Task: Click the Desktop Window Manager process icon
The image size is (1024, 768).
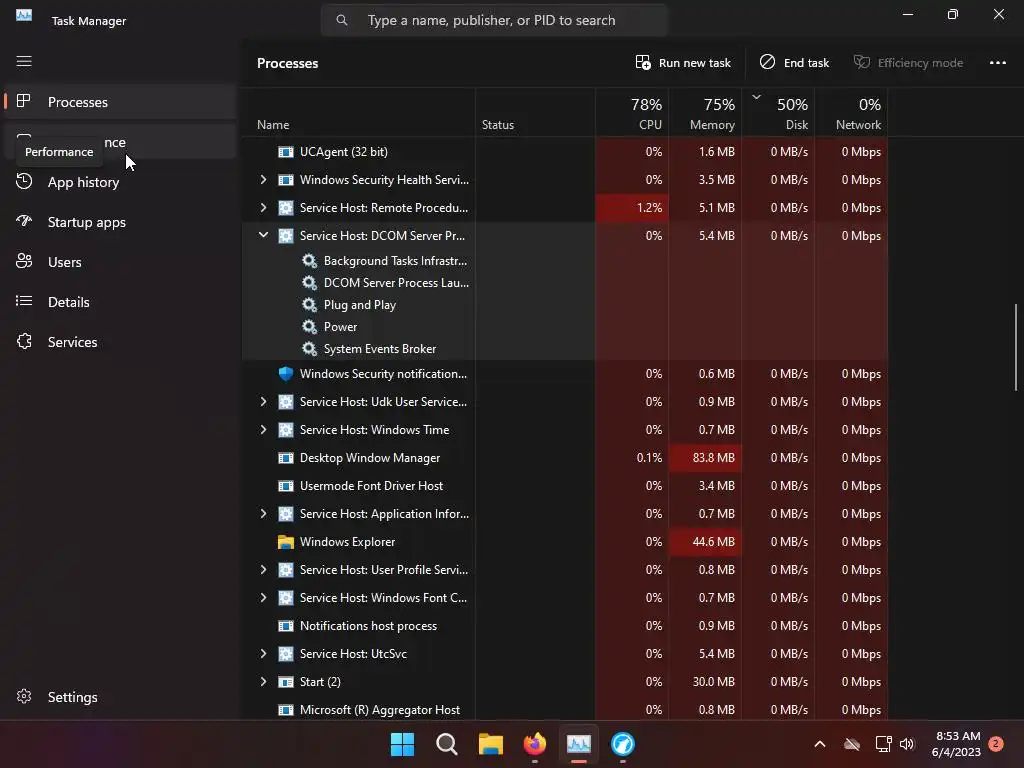Action: point(285,458)
